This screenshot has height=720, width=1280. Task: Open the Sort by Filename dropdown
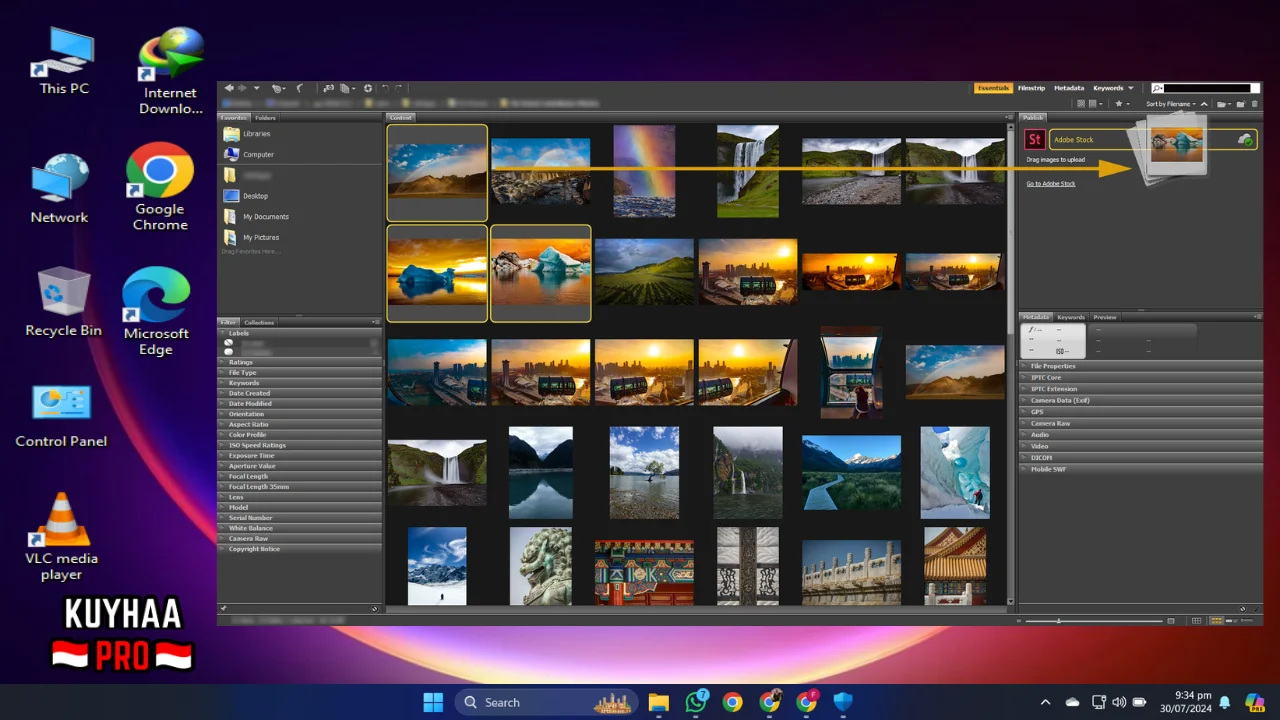(1169, 104)
